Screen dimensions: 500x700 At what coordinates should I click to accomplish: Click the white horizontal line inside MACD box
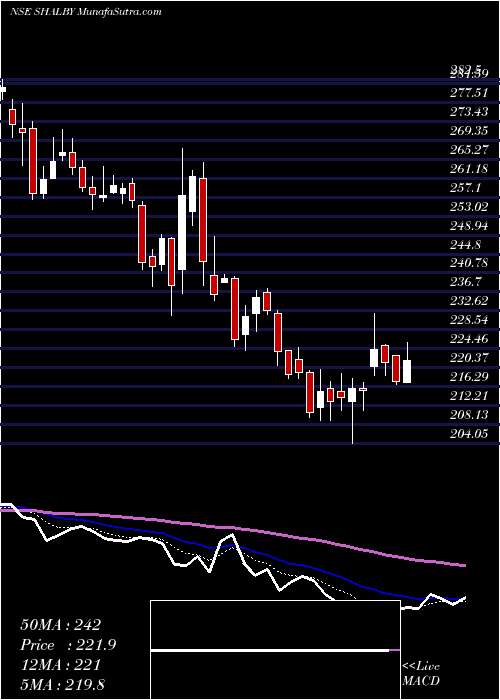(270, 651)
